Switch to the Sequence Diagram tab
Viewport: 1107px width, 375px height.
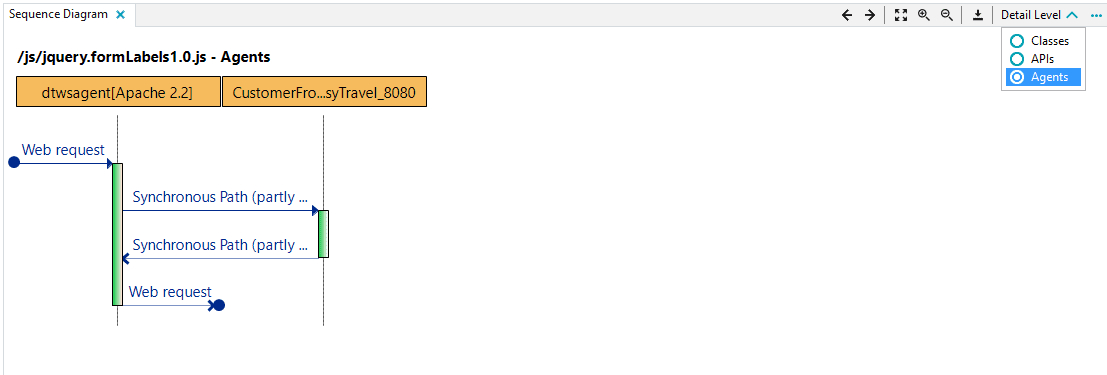coord(58,14)
